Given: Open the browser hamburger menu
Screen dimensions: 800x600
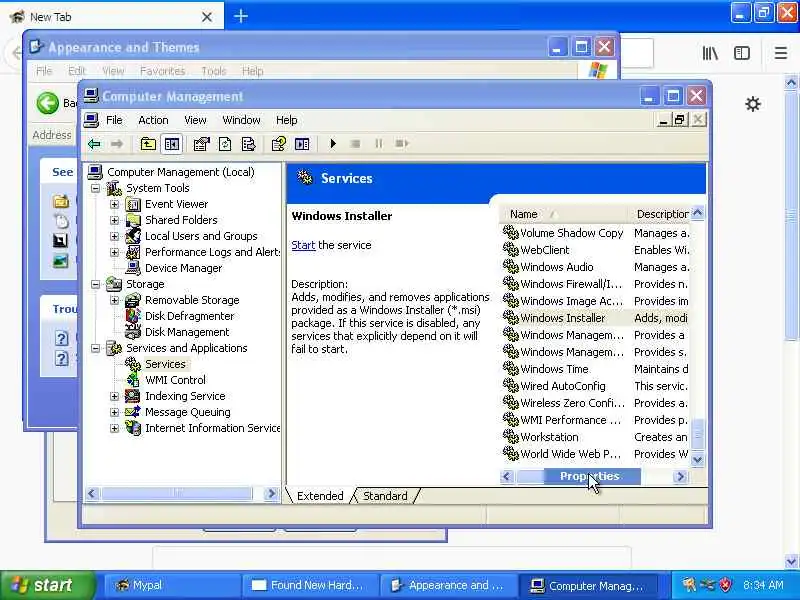Looking at the screenshot, I should click(x=781, y=53).
